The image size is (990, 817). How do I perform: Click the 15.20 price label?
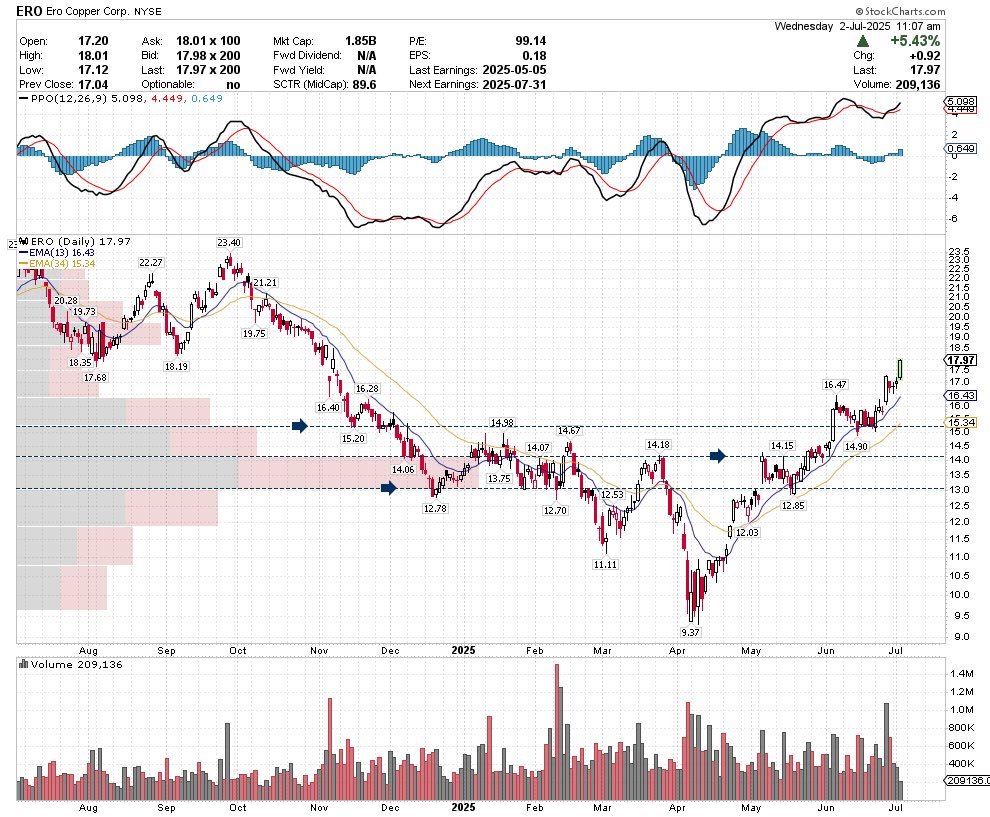(353, 438)
